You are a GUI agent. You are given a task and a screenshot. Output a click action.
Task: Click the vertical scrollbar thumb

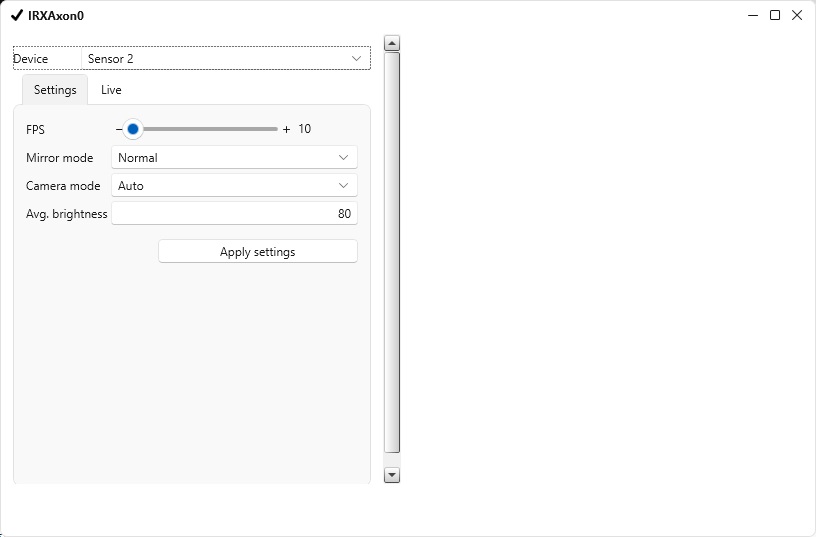(x=392, y=252)
